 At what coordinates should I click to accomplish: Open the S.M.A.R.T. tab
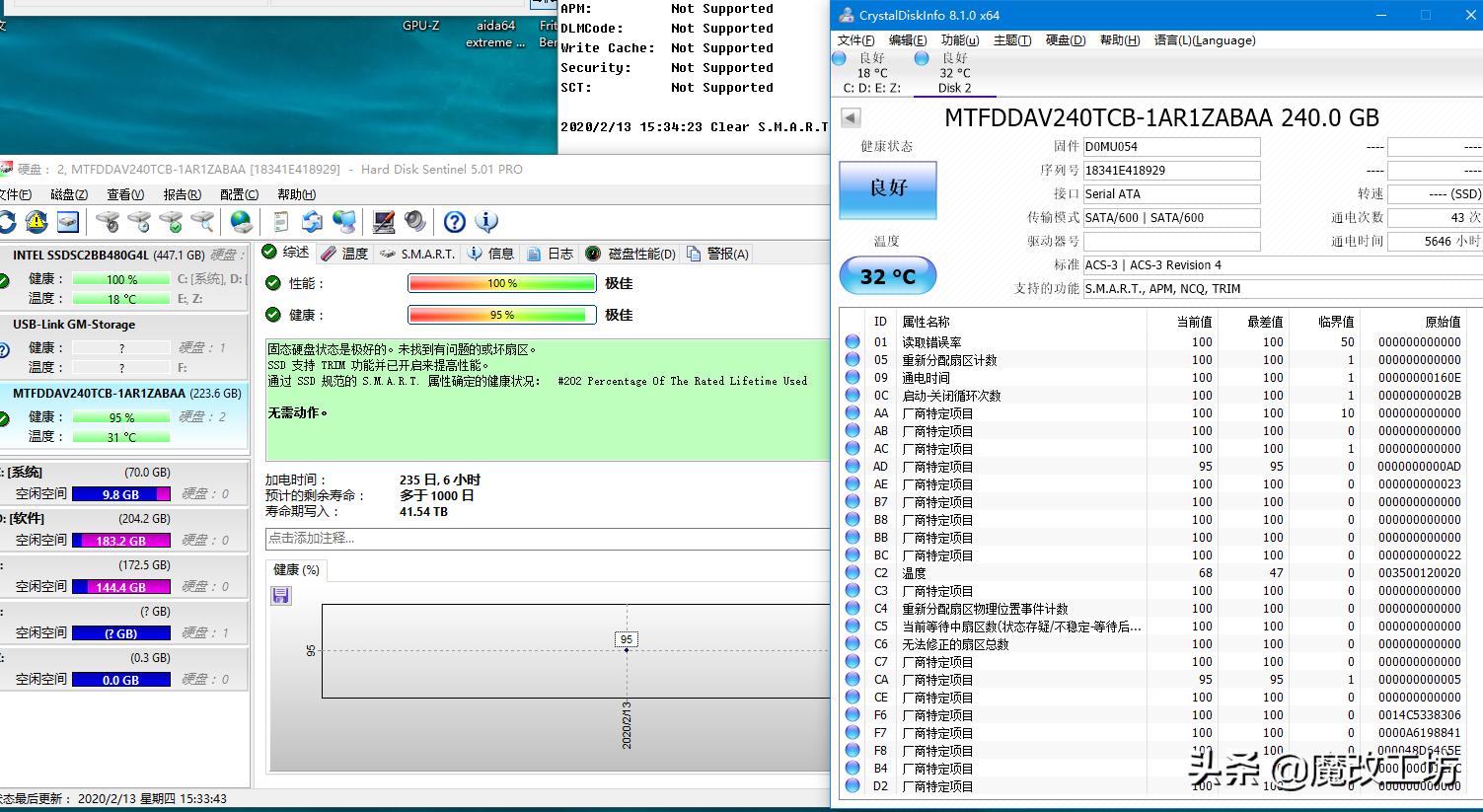point(415,253)
